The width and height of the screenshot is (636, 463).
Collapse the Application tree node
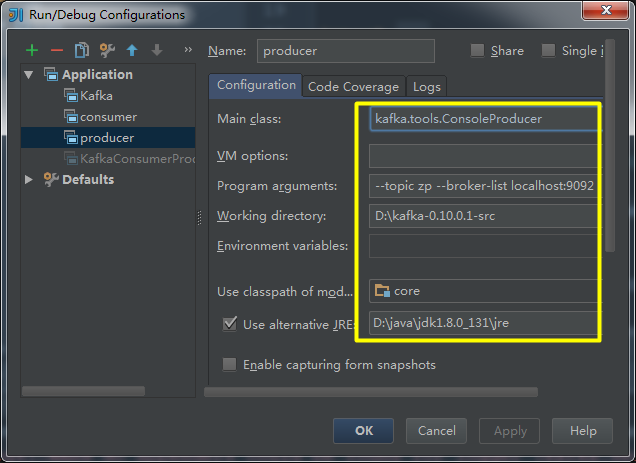tap(29, 75)
